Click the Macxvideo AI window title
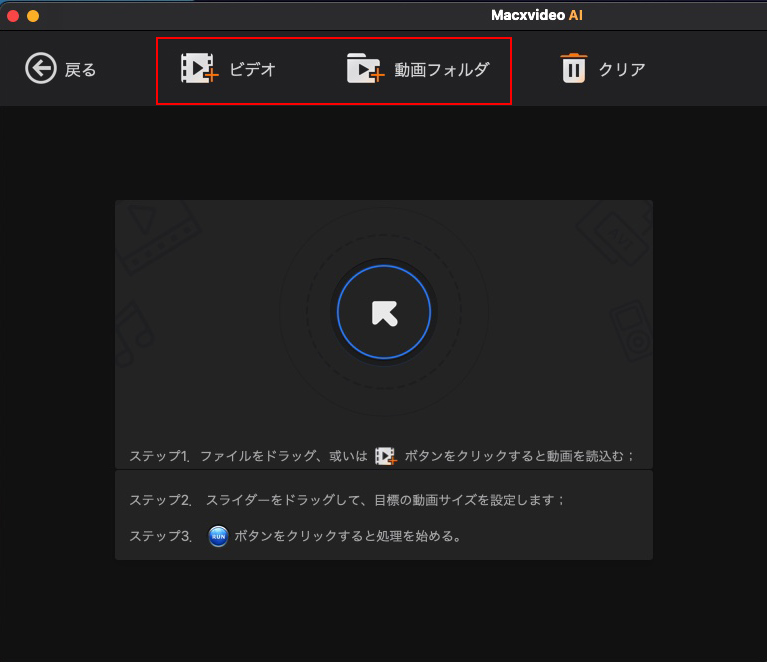The image size is (767, 662). [x=537, y=15]
